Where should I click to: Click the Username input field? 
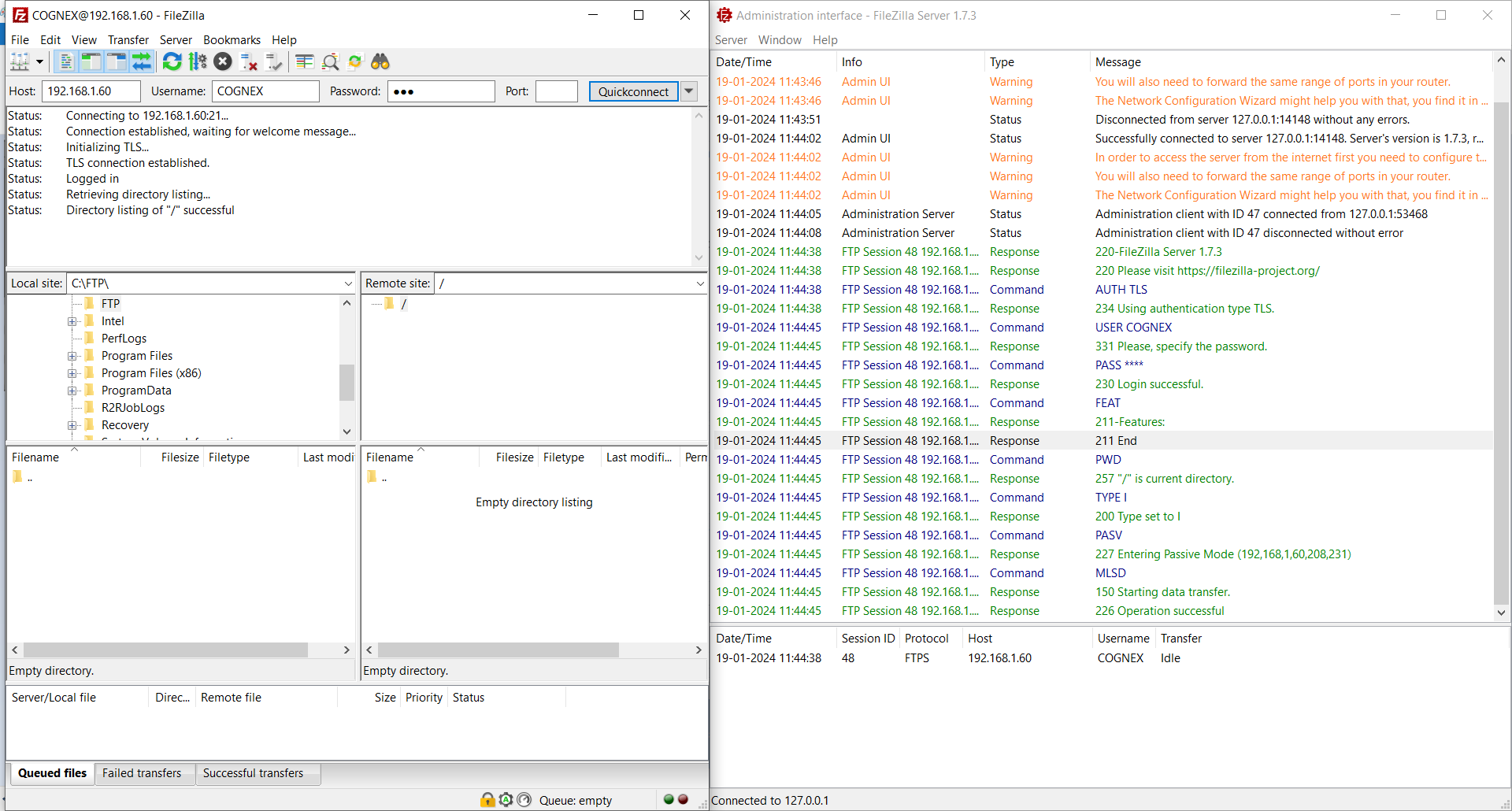click(265, 91)
